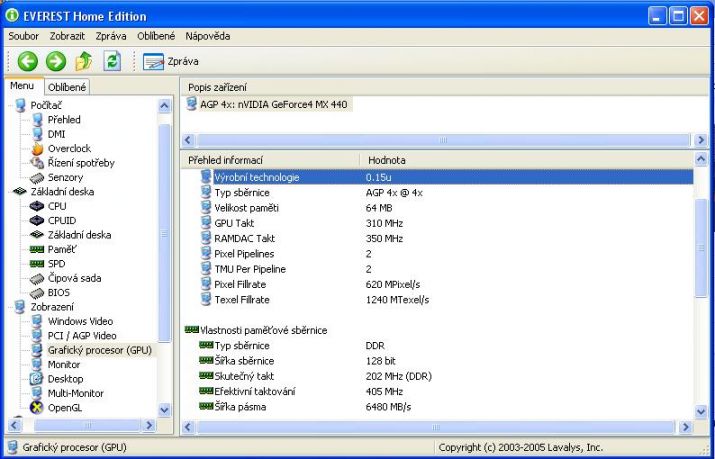Go up one level with the folder arrow icon
This screenshot has width=715, height=459.
pyautogui.click(x=84, y=61)
